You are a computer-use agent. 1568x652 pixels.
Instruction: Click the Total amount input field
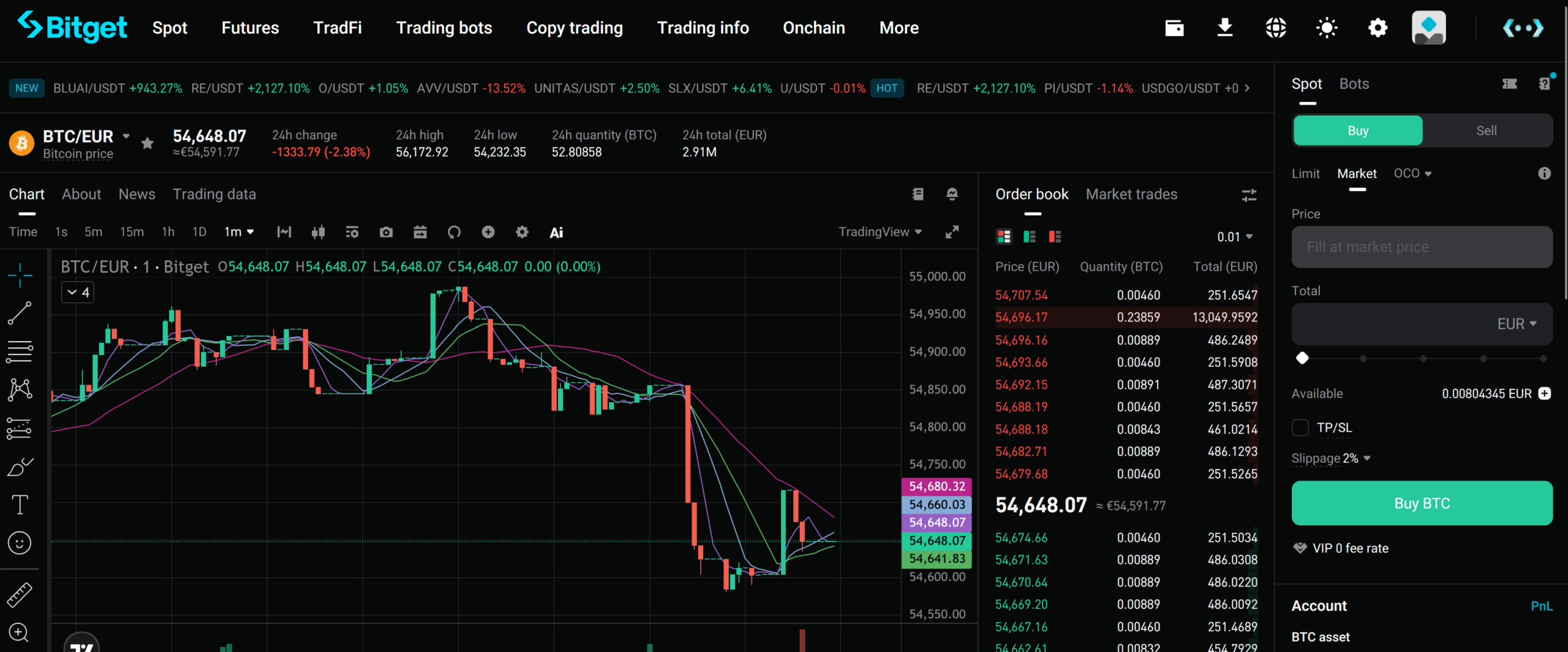point(1422,324)
